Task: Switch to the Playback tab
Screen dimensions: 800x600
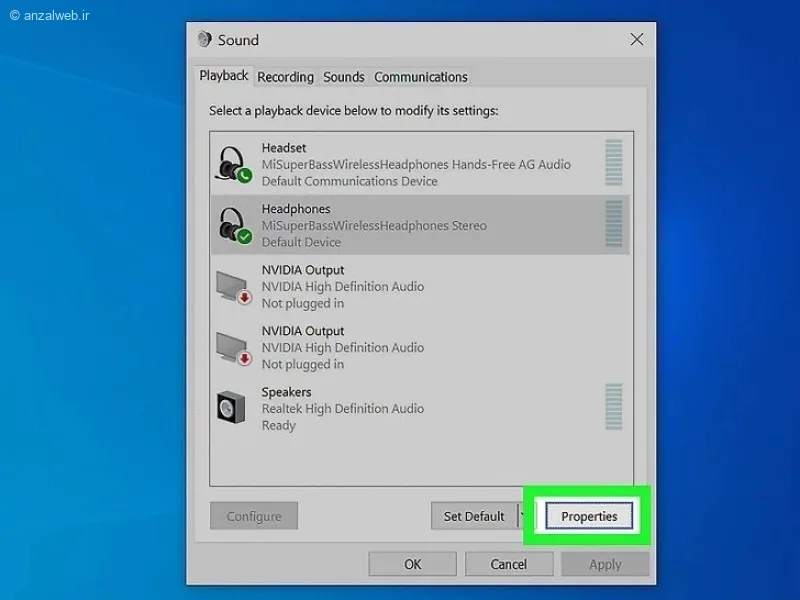Action: [223, 76]
